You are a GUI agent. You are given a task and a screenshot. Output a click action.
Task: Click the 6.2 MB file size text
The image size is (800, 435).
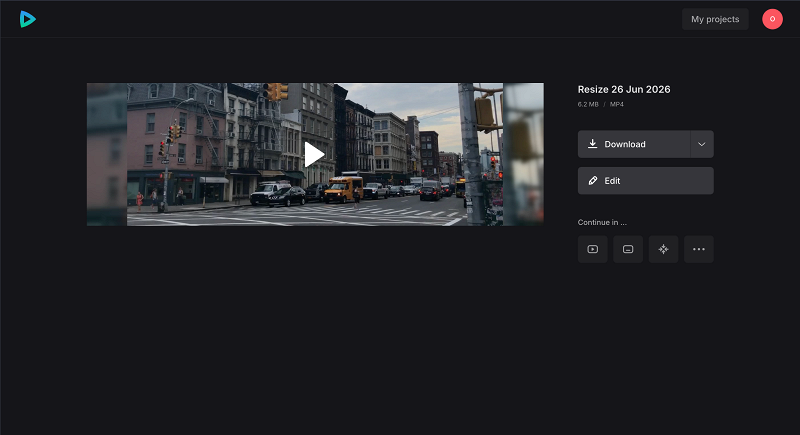pos(588,104)
